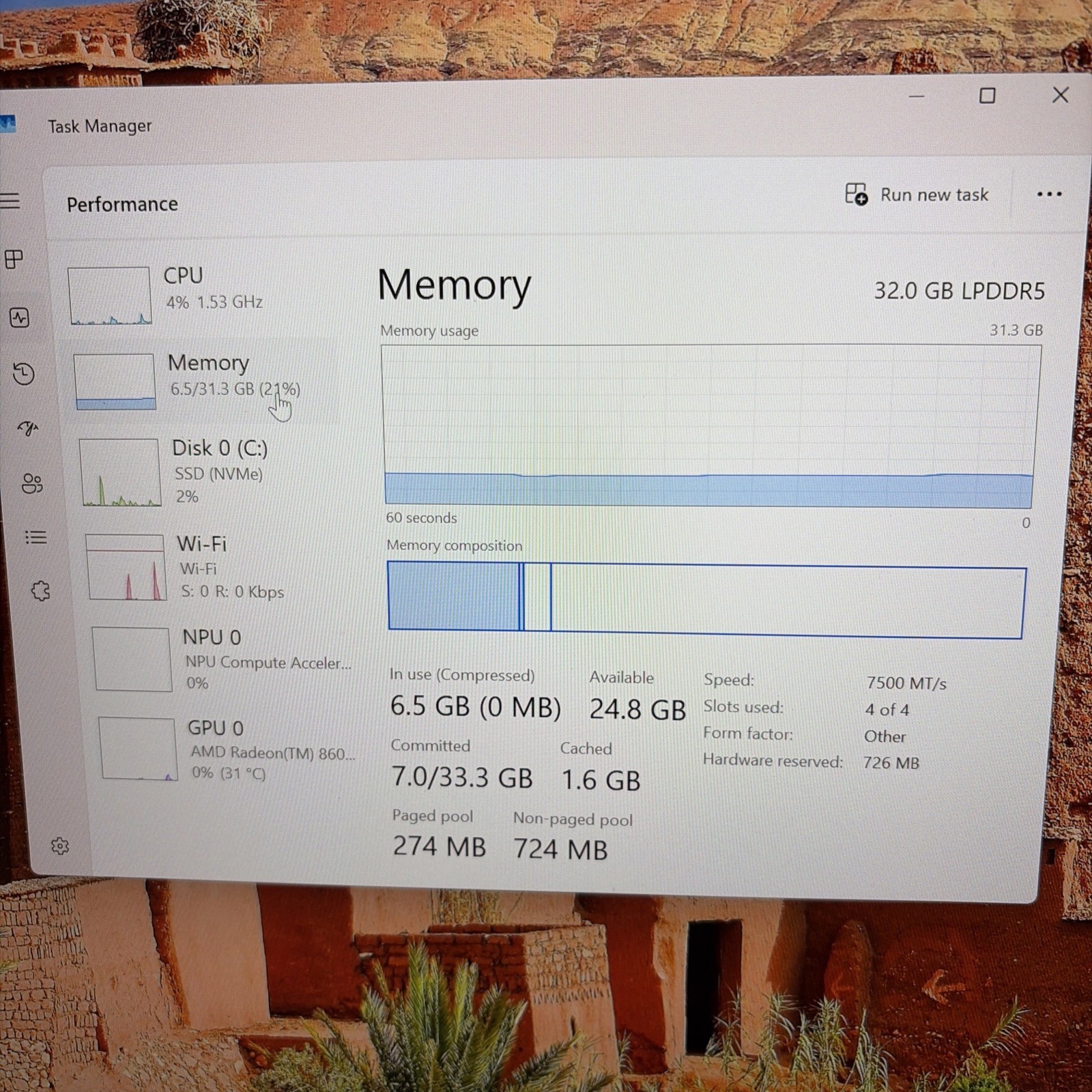Click the Committed value 7.0/33.3 GB
Viewport: 1092px width, 1092px height.
tap(462, 777)
